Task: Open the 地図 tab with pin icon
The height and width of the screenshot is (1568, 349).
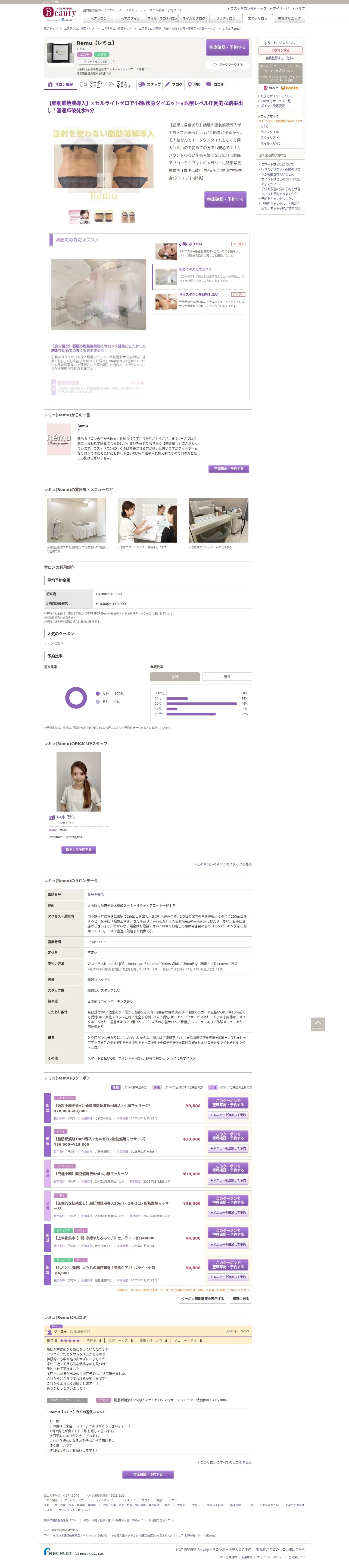Action: [x=194, y=85]
